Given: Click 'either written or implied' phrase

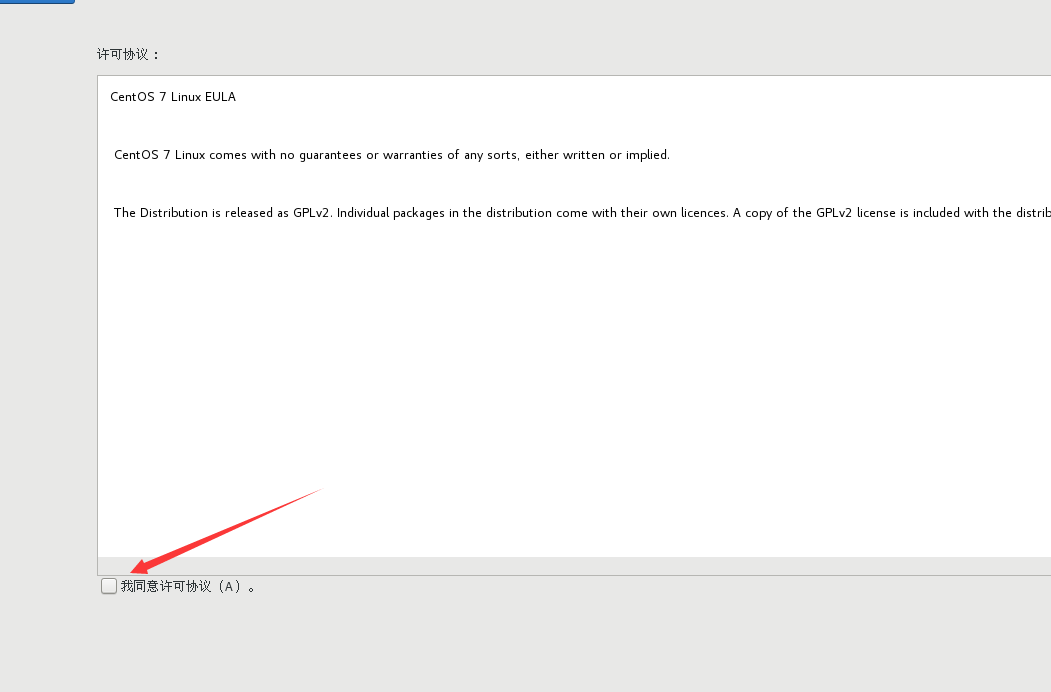Looking at the screenshot, I should pos(597,155).
